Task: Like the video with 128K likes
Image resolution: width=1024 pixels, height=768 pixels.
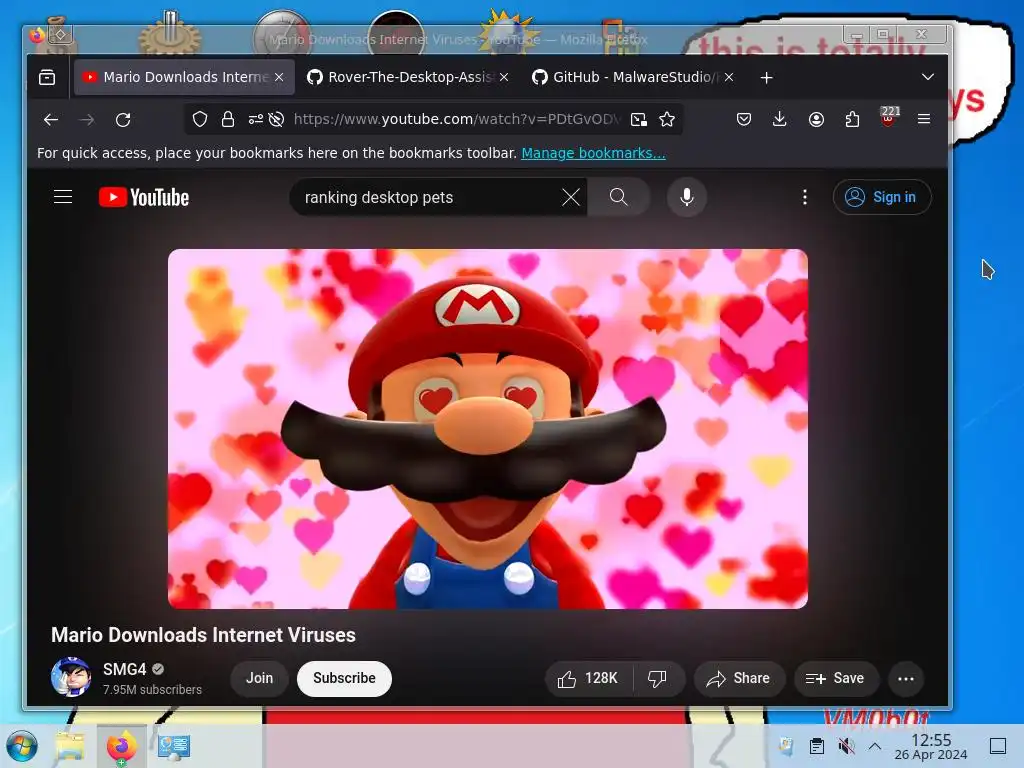Action: (x=588, y=679)
